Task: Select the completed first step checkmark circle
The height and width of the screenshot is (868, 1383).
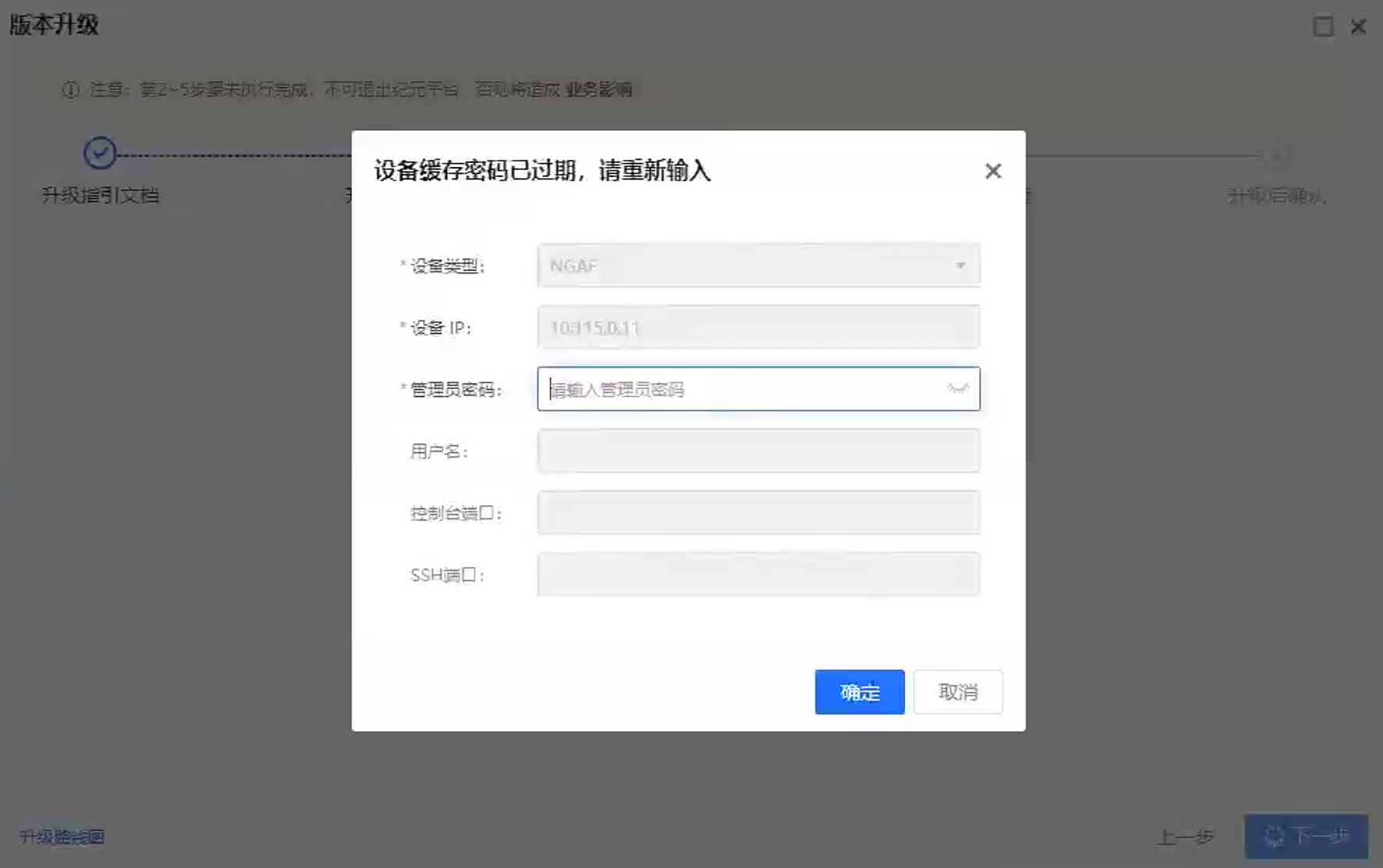Action: pos(100,154)
